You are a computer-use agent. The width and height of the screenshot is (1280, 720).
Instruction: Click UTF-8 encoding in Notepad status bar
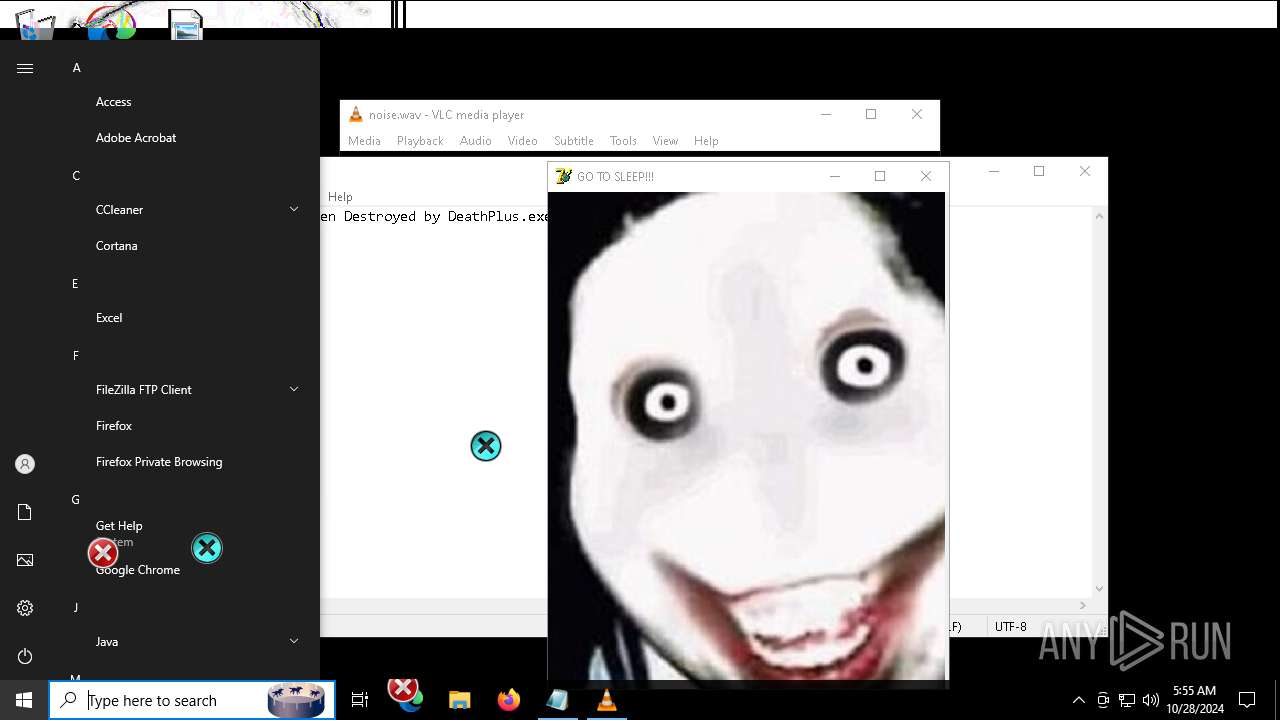[x=1010, y=627]
